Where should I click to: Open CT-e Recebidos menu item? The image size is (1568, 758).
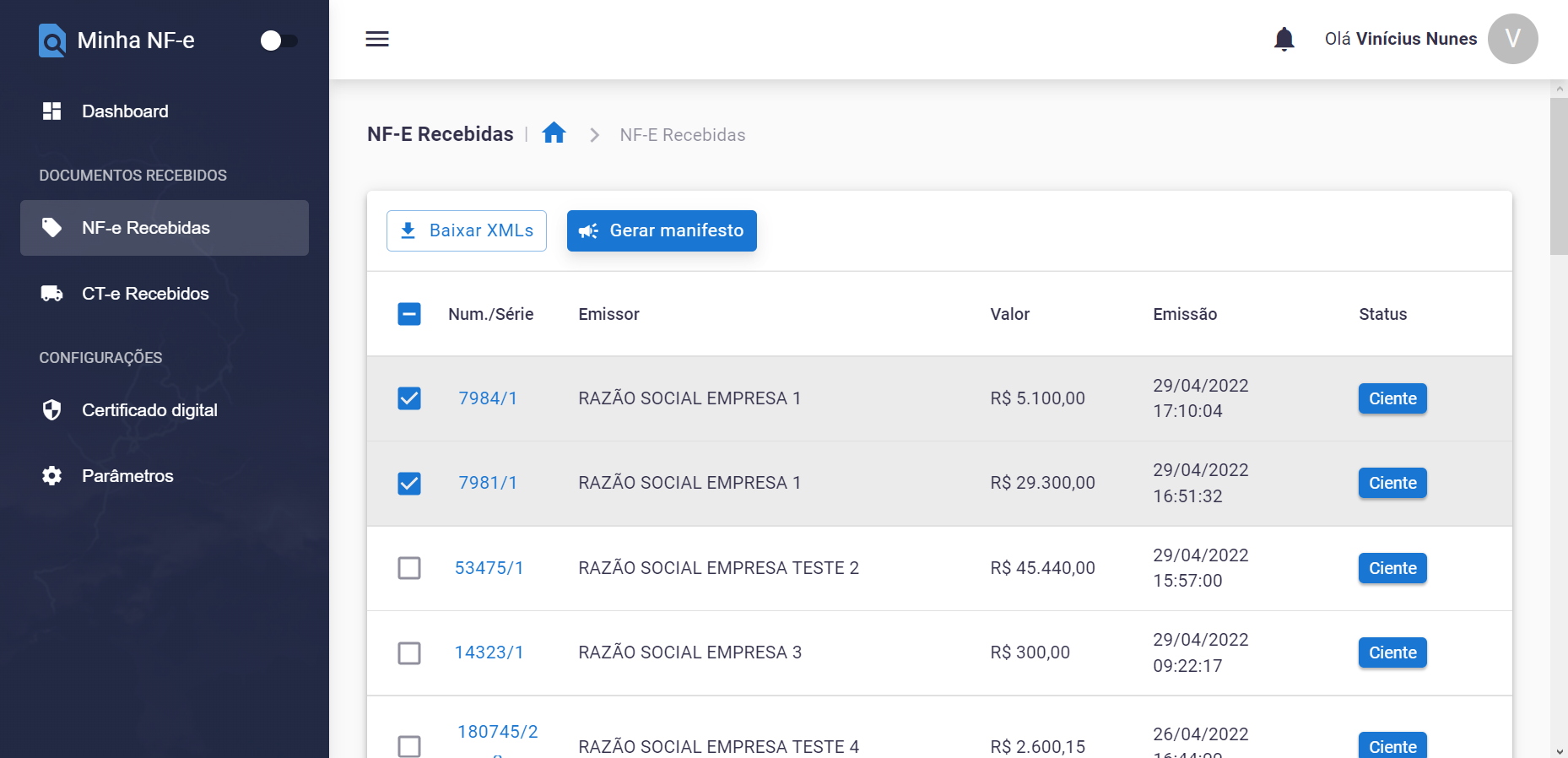[165, 294]
